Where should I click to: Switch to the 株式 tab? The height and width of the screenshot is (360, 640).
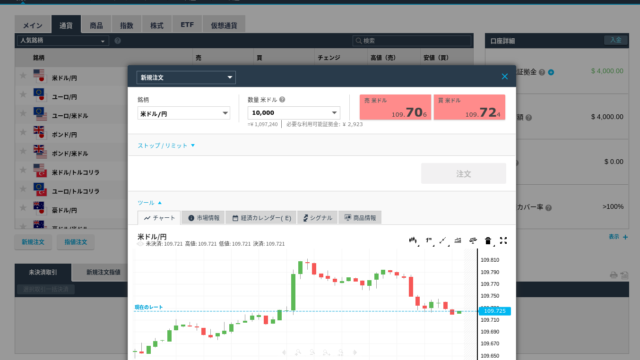(x=157, y=25)
